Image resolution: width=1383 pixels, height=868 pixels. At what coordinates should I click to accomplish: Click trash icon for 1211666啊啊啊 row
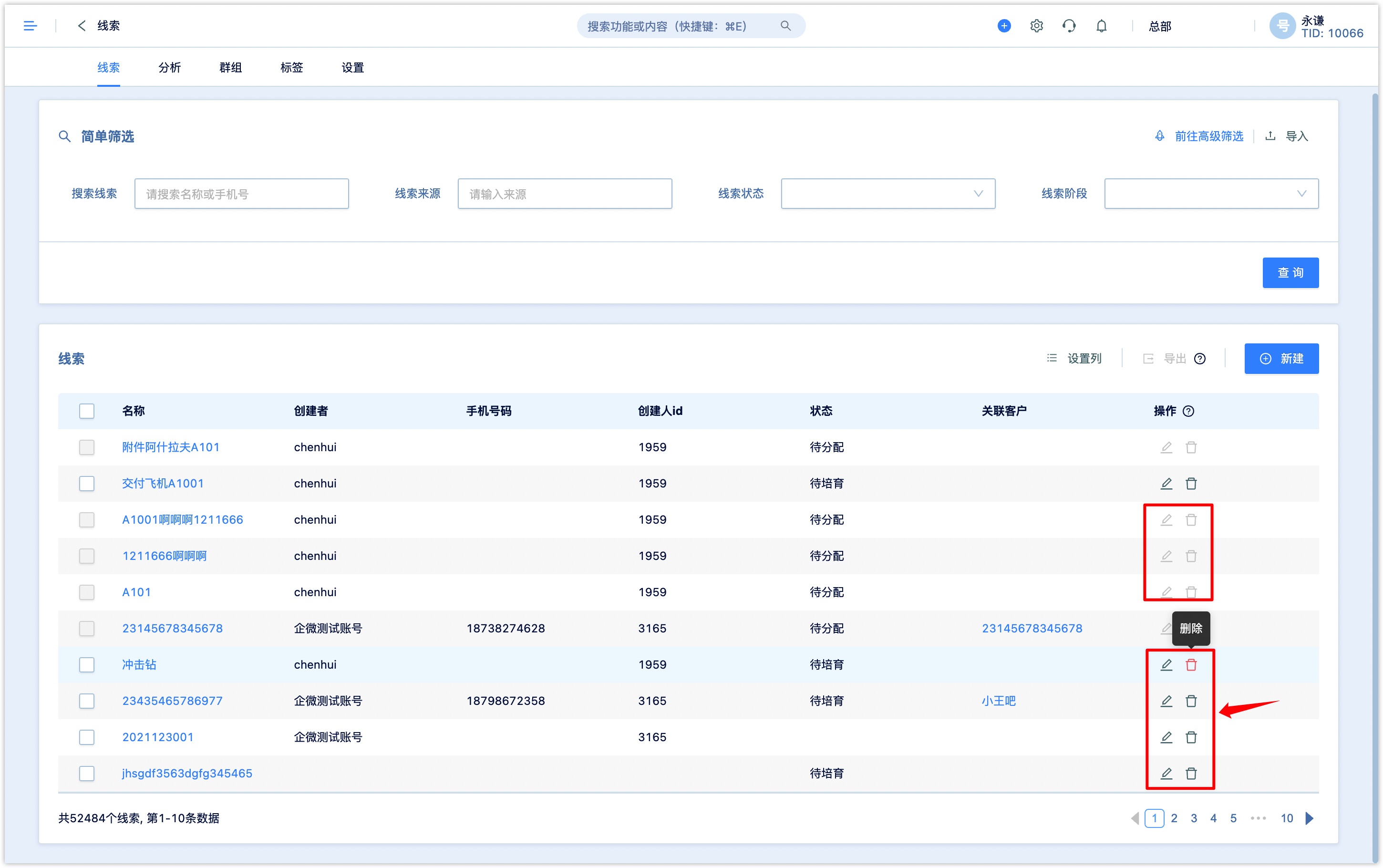tap(1191, 556)
